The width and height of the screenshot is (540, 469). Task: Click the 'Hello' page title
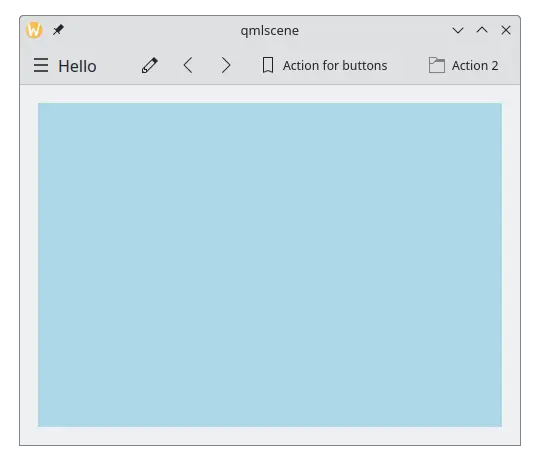pyautogui.click(x=77, y=66)
